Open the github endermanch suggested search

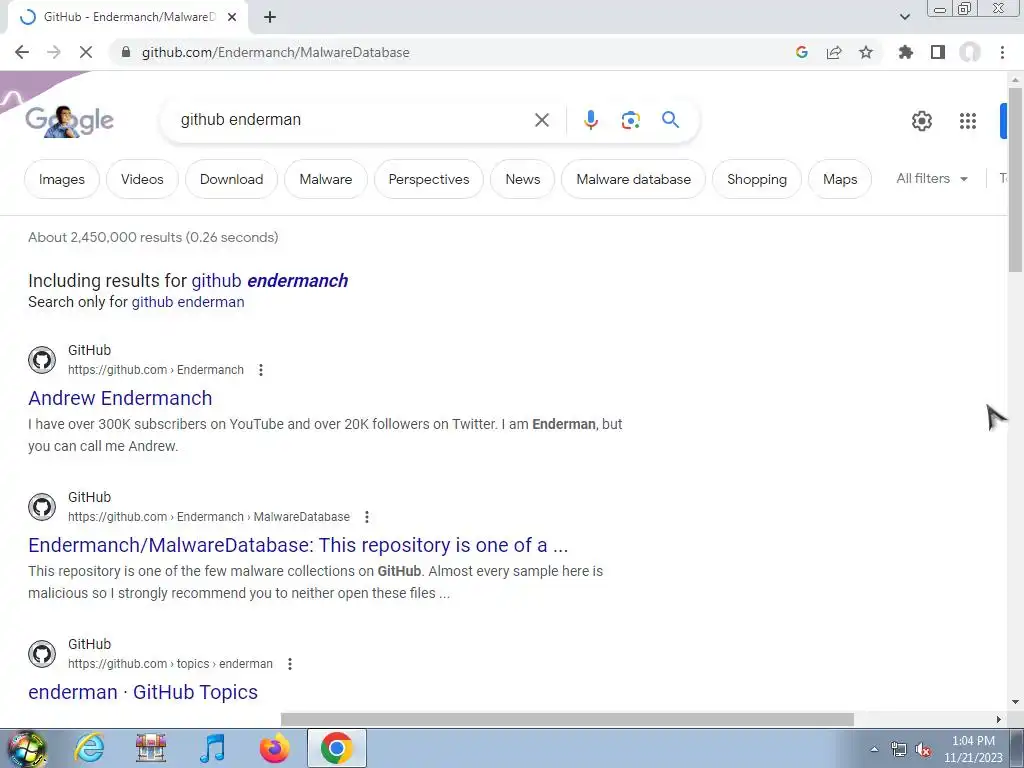(x=269, y=281)
